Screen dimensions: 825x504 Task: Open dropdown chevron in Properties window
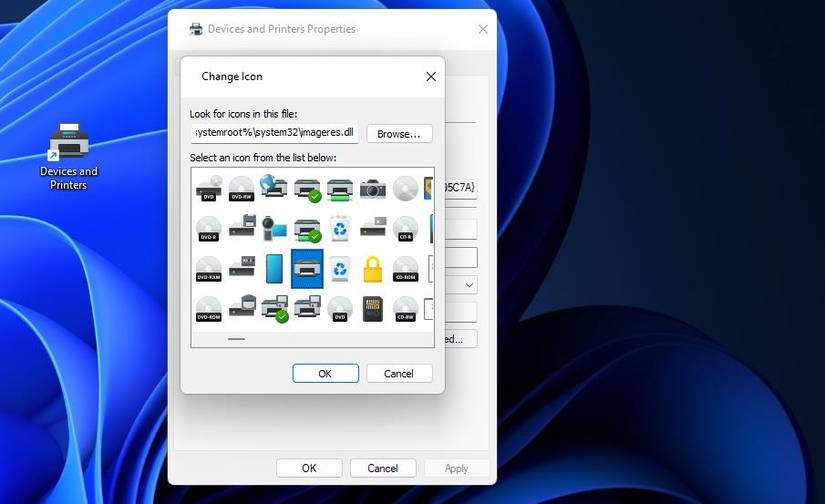[469, 285]
